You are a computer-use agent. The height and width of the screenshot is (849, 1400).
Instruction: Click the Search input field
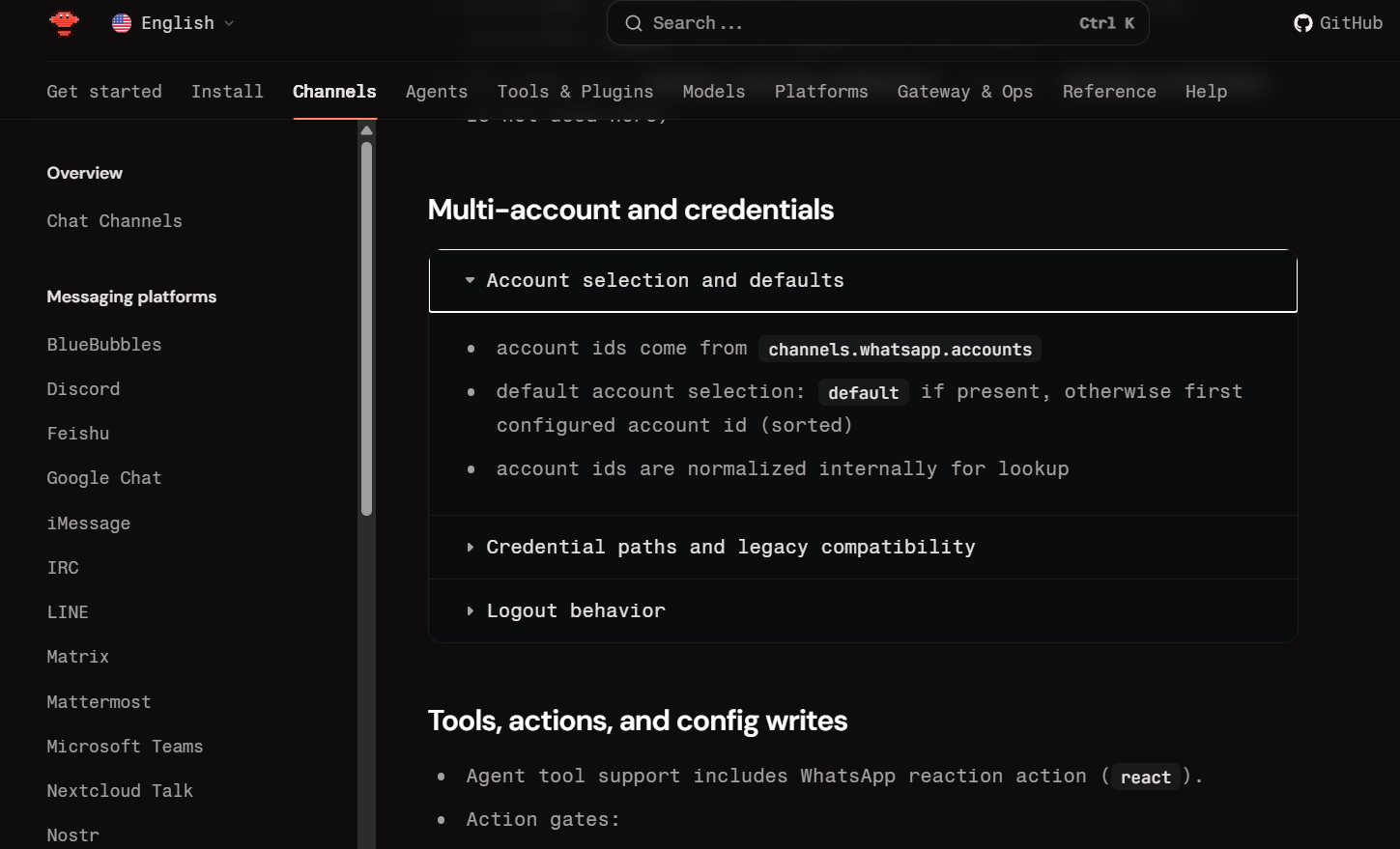coord(877,23)
